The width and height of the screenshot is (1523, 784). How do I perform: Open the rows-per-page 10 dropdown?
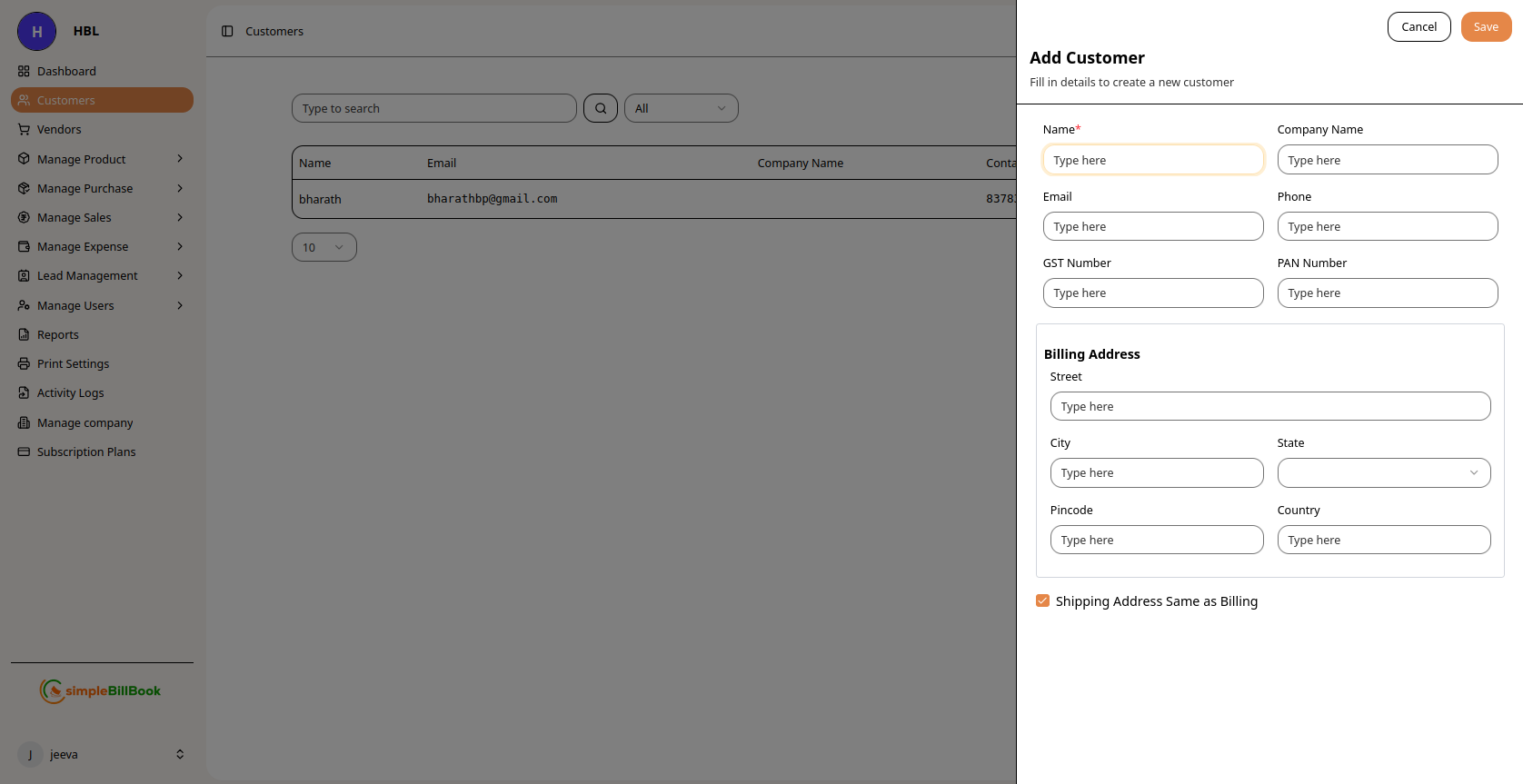[x=324, y=247]
